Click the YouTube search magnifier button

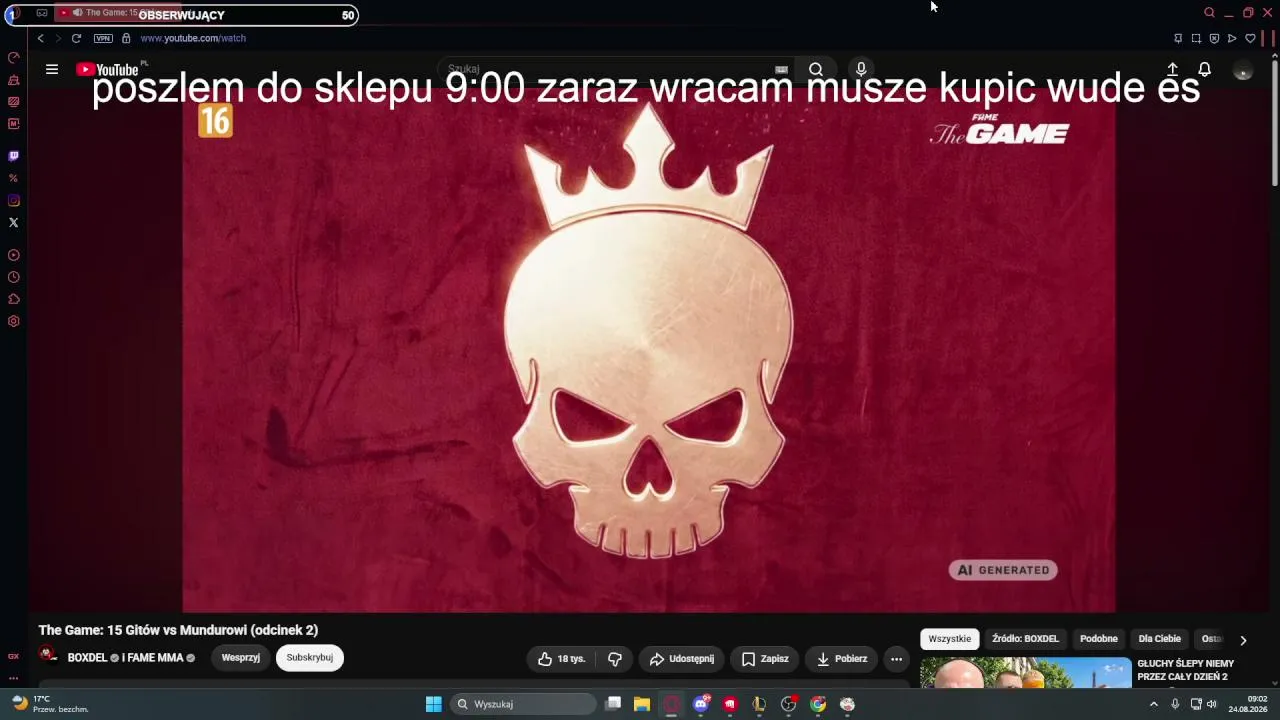pyautogui.click(x=816, y=69)
